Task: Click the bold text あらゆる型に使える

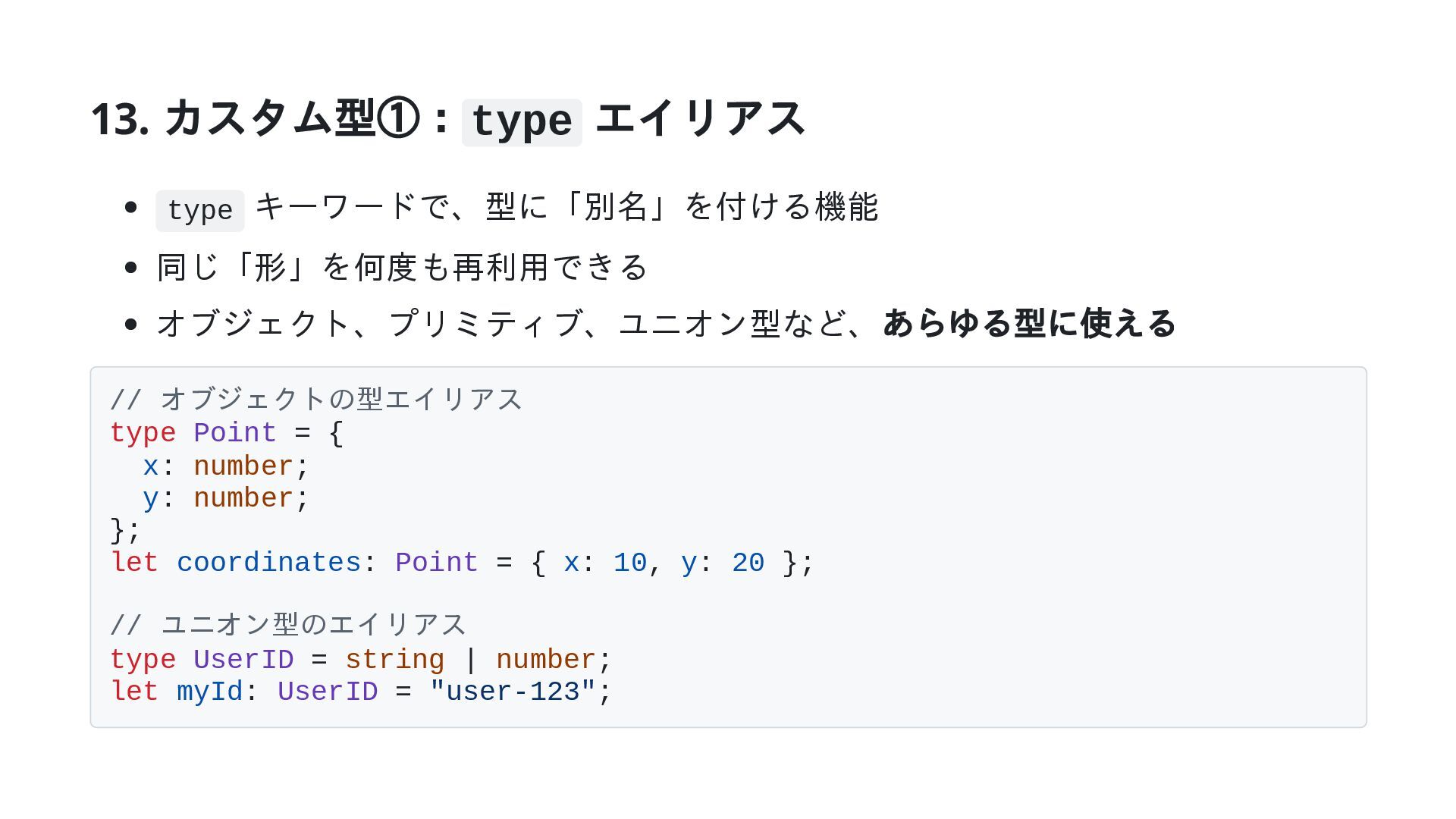Action: point(1029,324)
